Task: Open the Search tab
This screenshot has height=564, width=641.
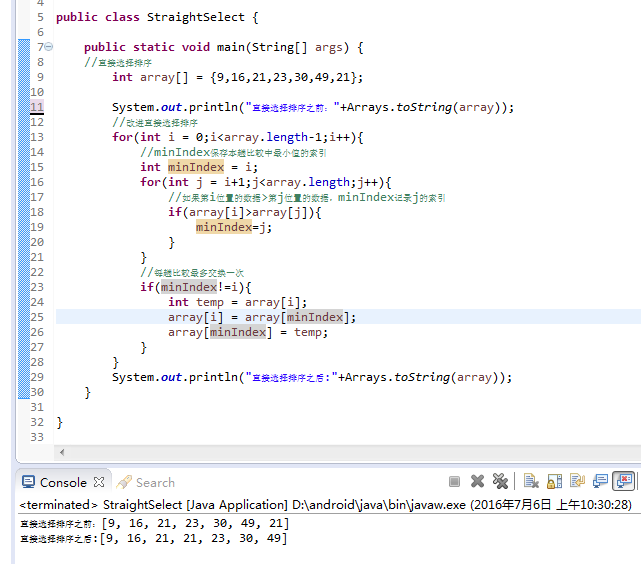Action: coord(155,483)
